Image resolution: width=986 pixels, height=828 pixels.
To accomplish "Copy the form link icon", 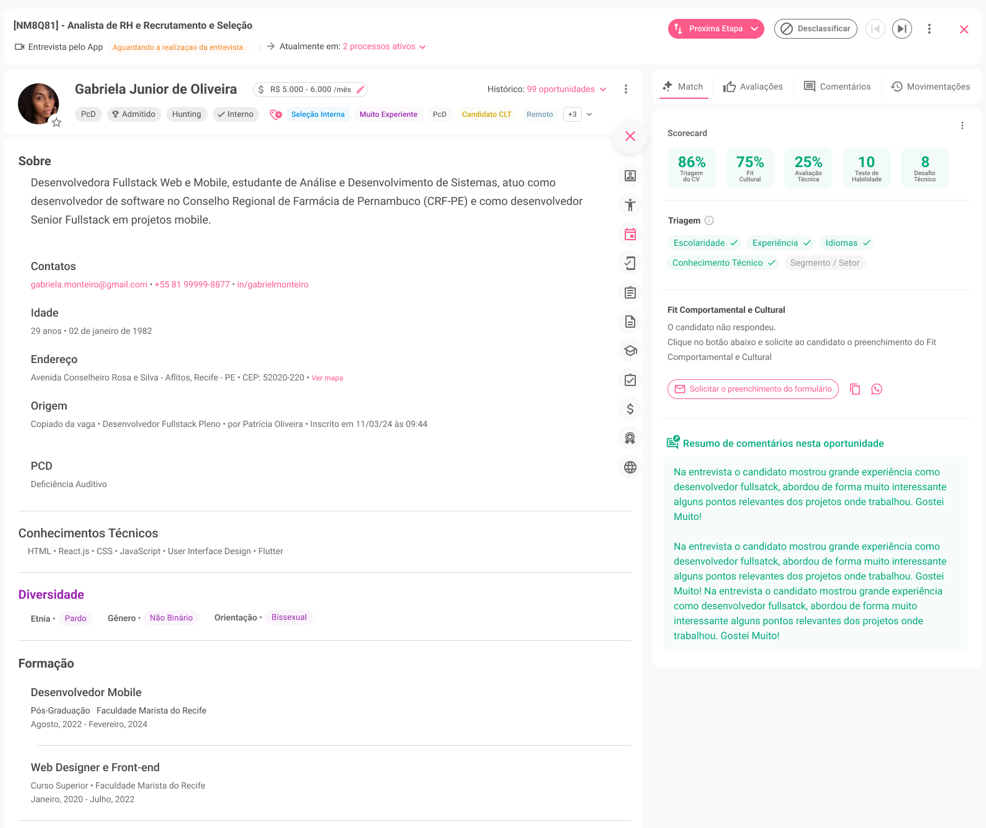I will tap(855, 389).
